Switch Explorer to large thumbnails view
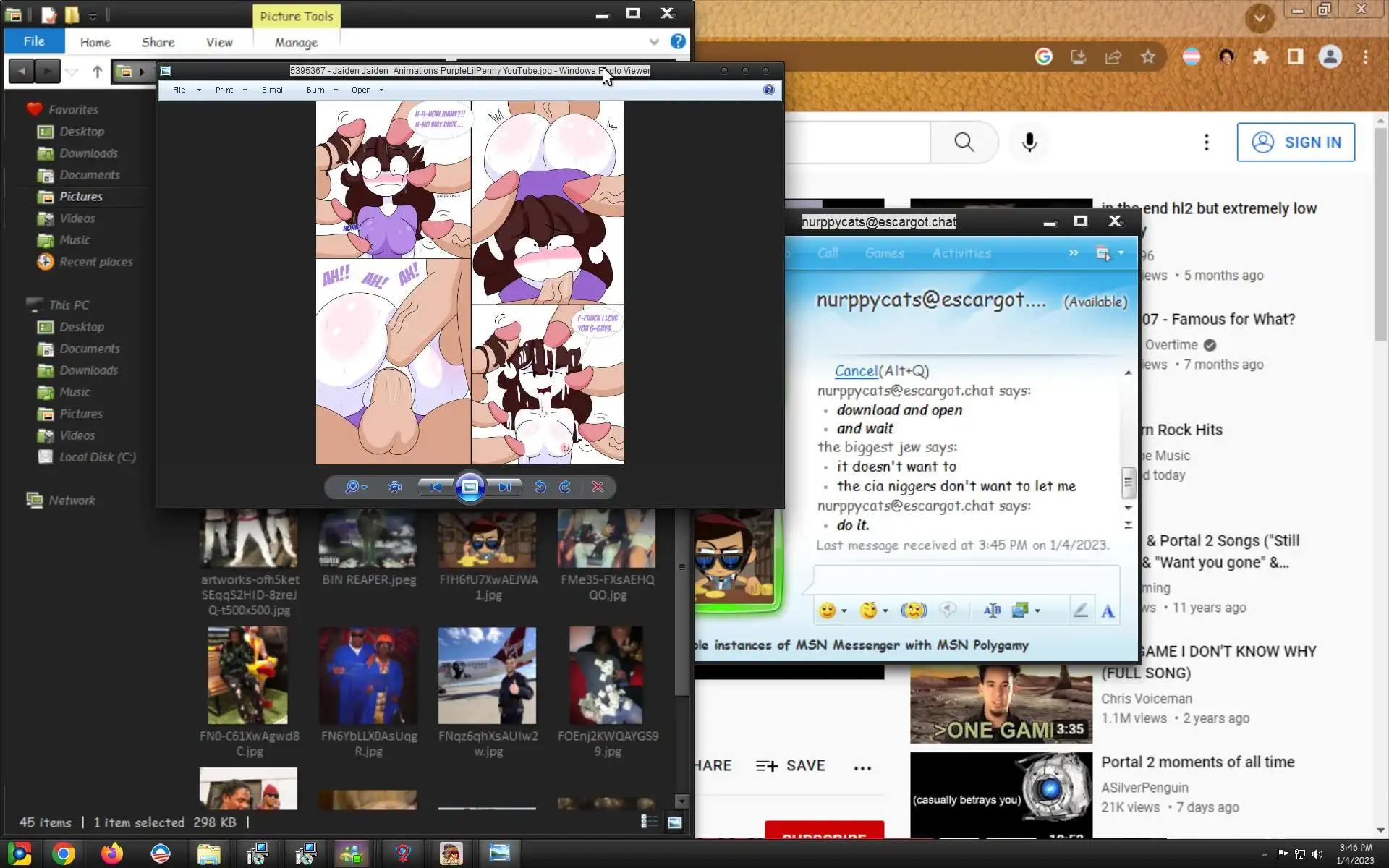The height and width of the screenshot is (868, 1389). pyautogui.click(x=674, y=822)
